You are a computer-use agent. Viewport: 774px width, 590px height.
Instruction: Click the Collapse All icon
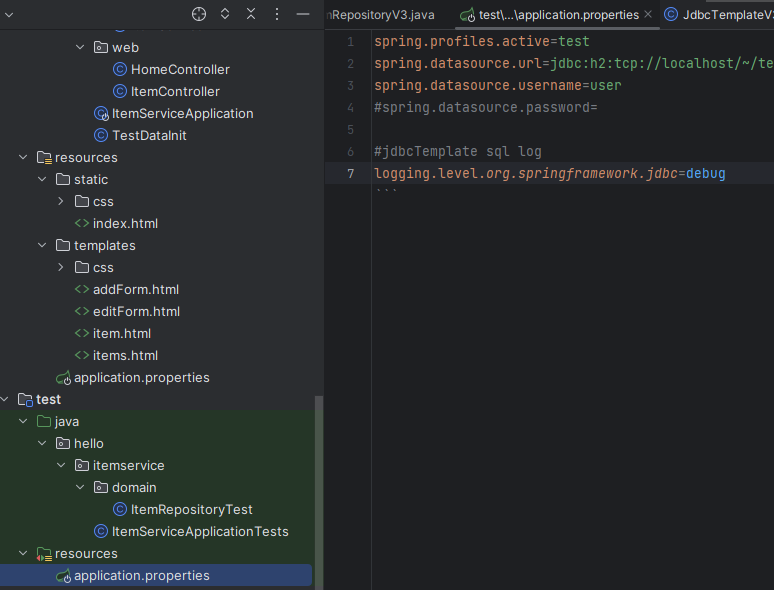(251, 14)
